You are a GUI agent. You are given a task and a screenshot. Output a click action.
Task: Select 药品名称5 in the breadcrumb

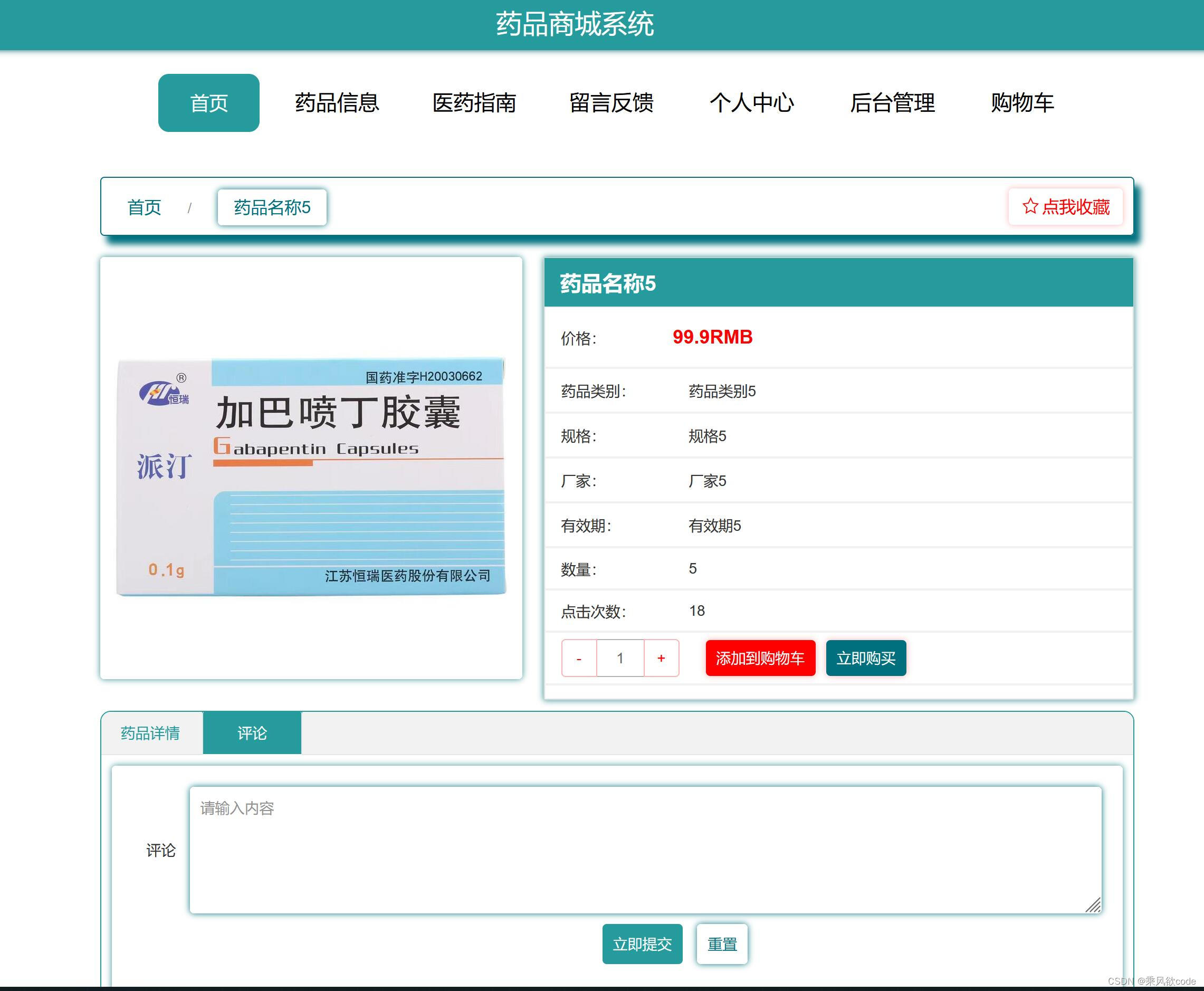tap(272, 207)
